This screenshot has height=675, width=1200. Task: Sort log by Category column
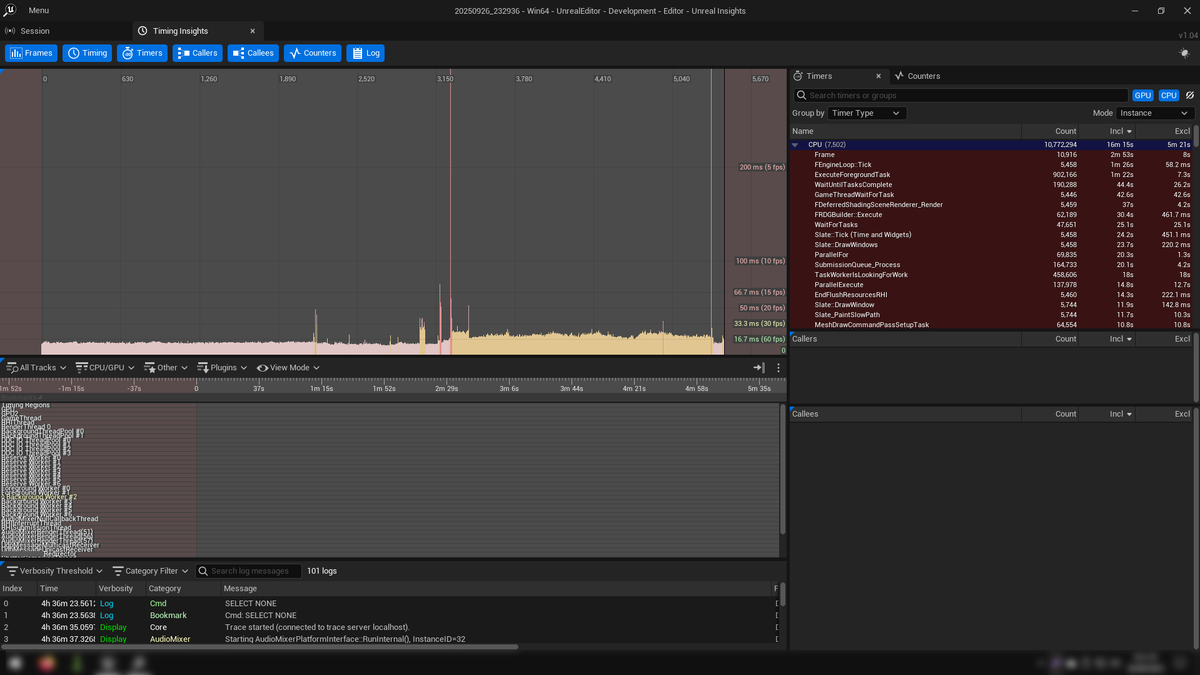[183, 589]
